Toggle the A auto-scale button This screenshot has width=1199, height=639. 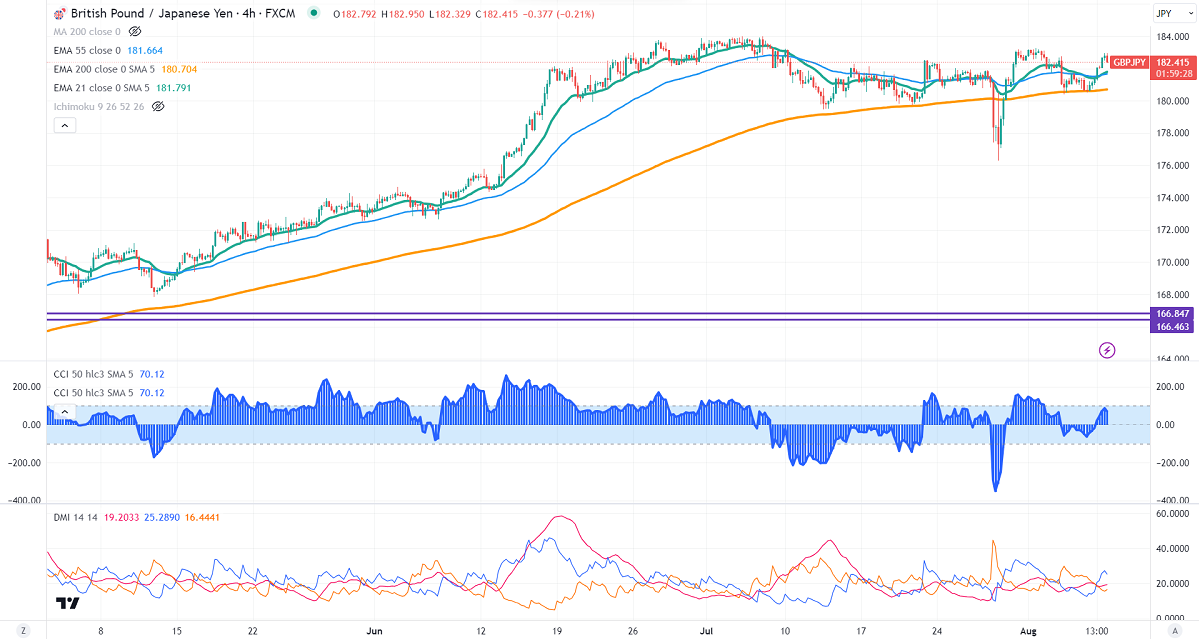pos(1174,631)
